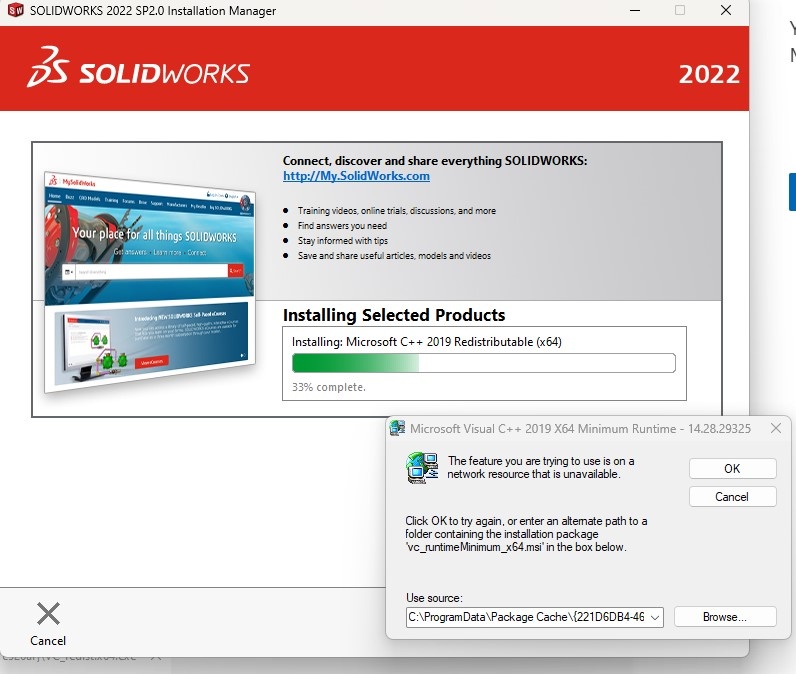Click the network resource icon in dialog
The width and height of the screenshot is (796, 674).
coord(422,468)
